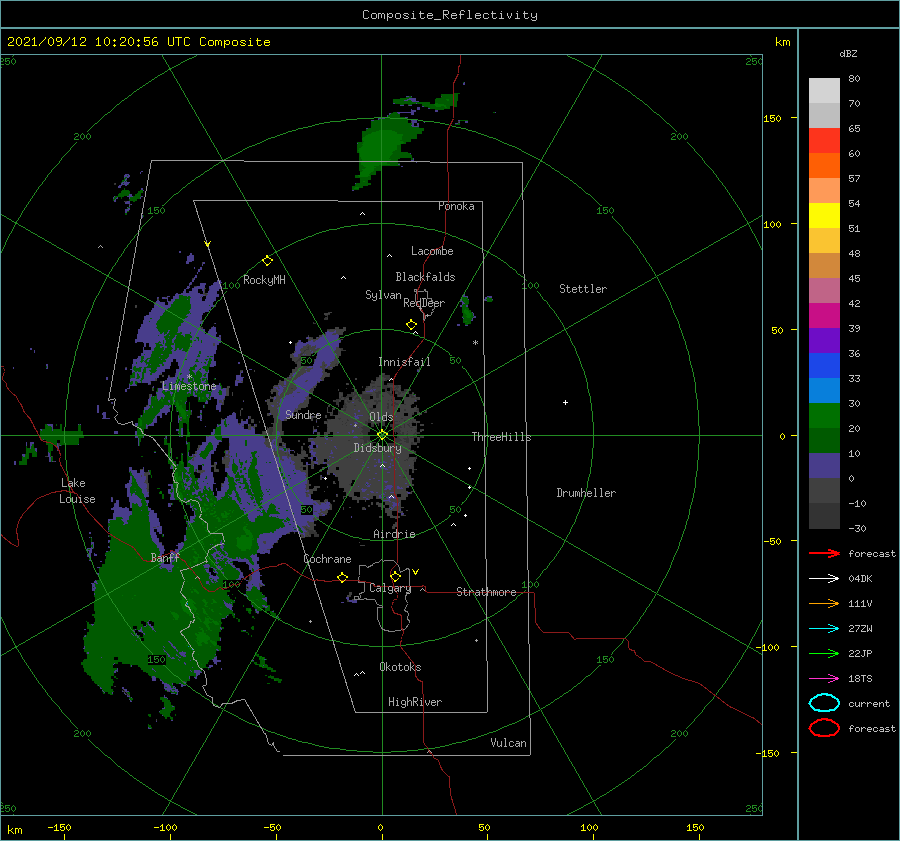Click the Stettler label

(583, 289)
